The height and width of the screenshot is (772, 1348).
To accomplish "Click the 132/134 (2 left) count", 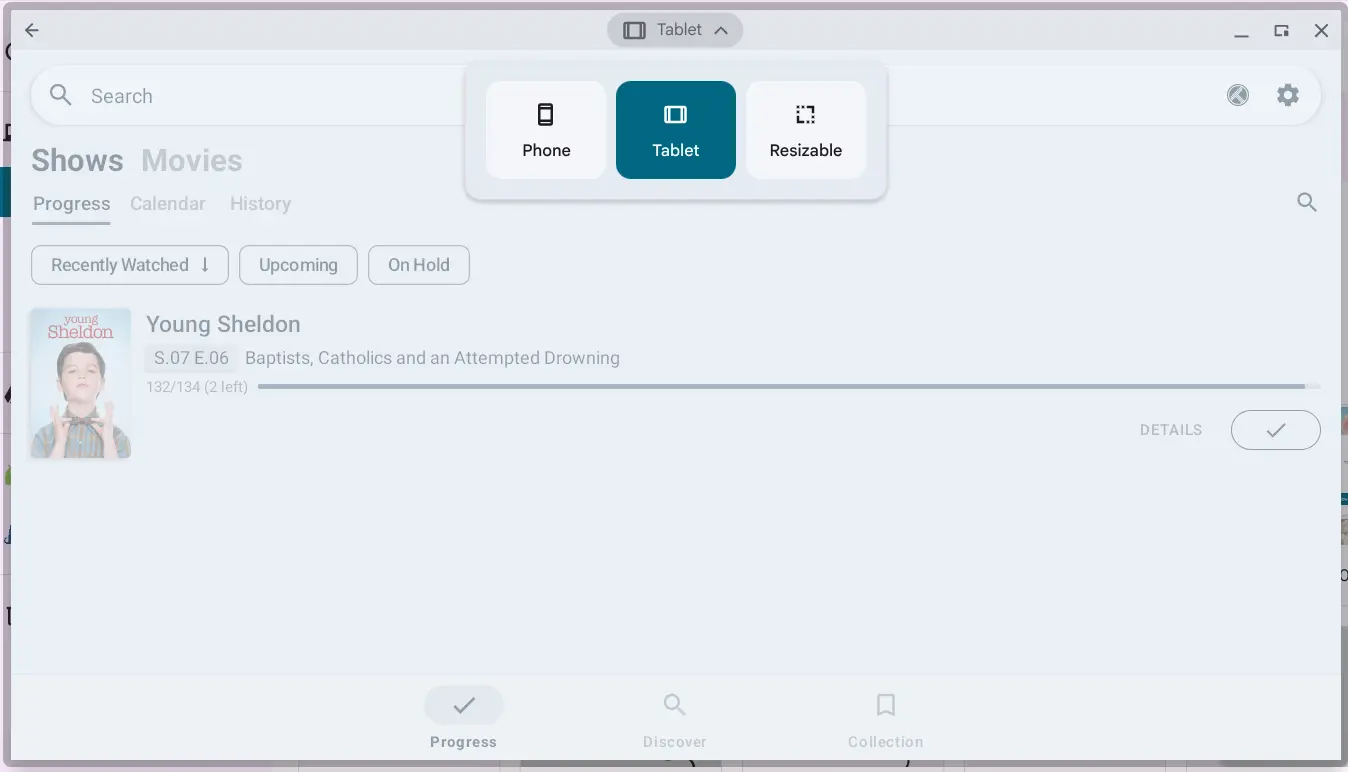I will point(197,387).
